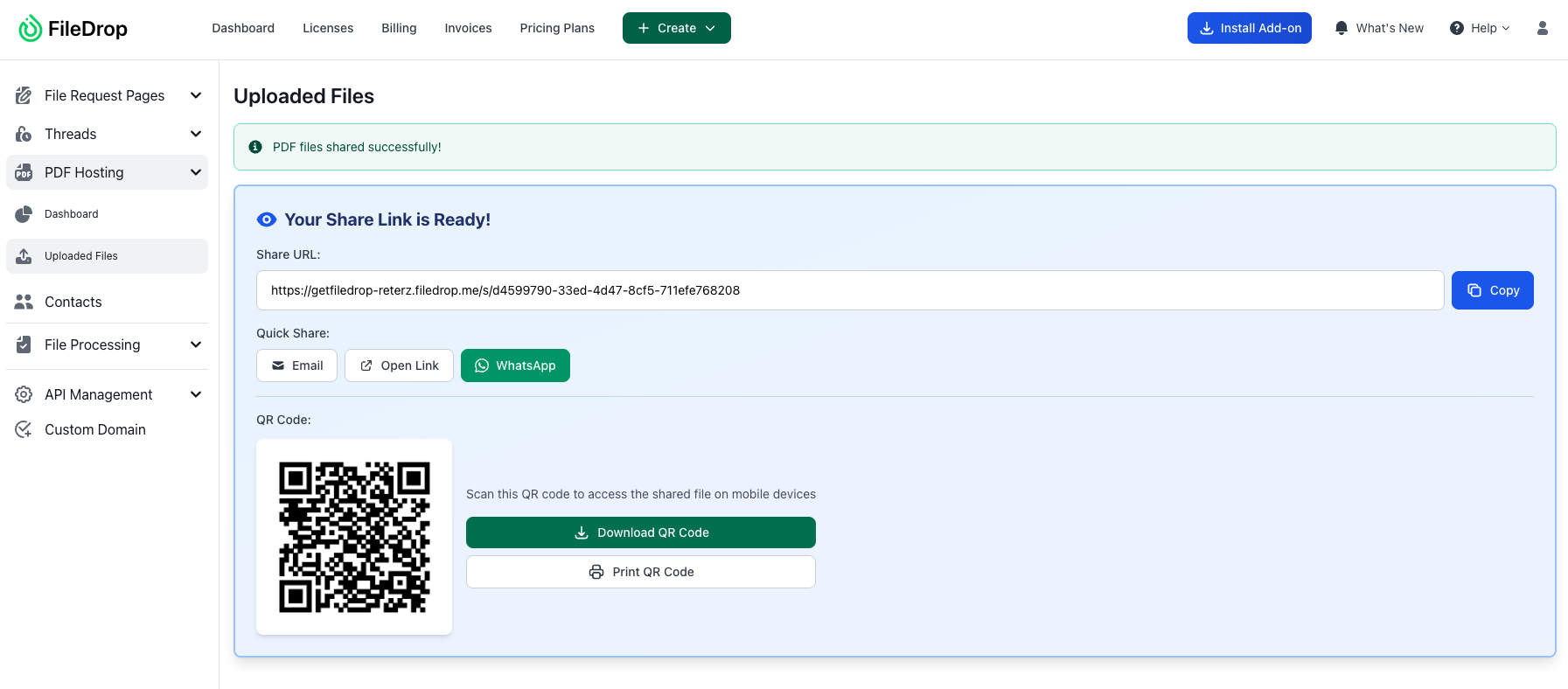Open the Help dropdown menu

pos(1480,28)
